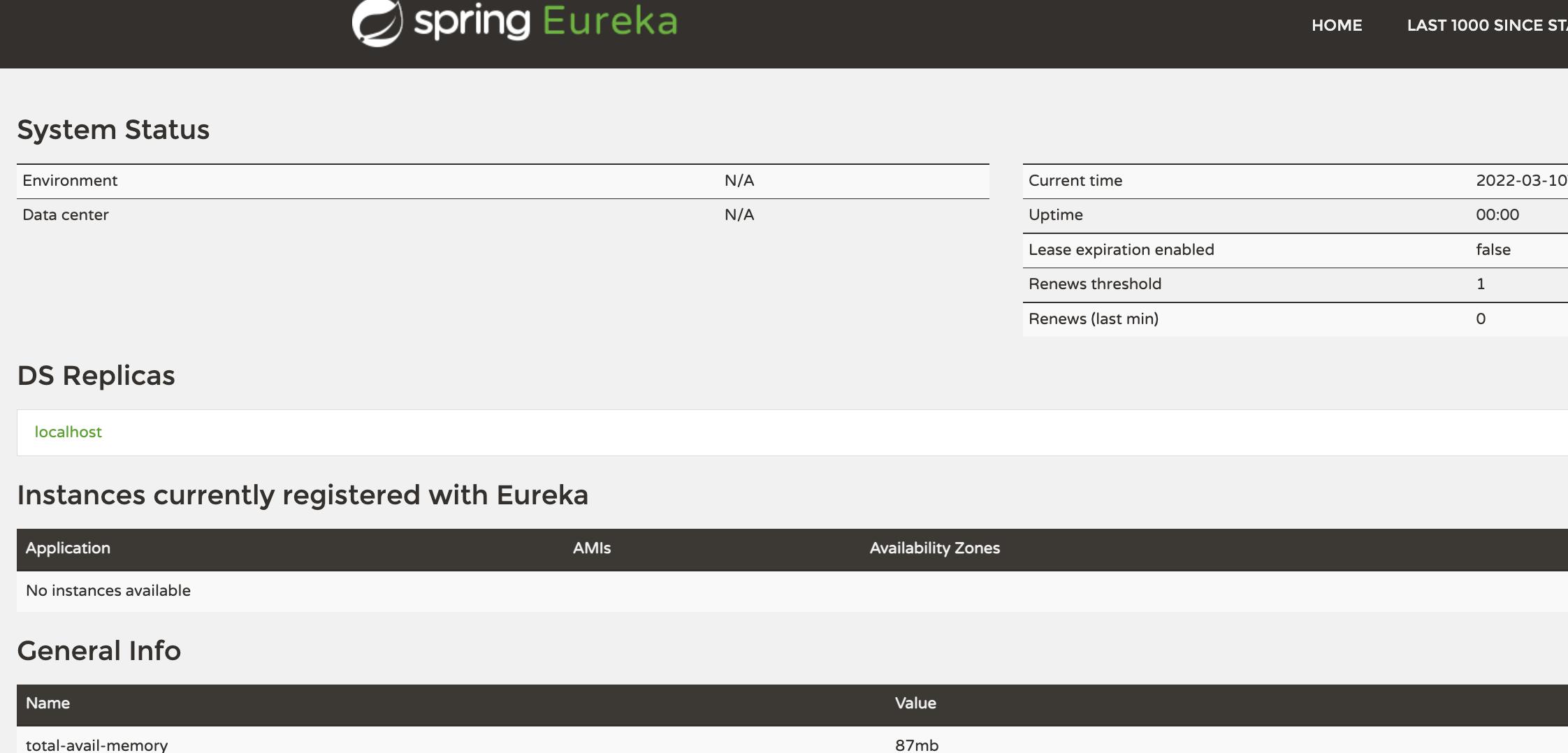The image size is (1568, 753).
Task: Click the Application column header
Action: 68,548
